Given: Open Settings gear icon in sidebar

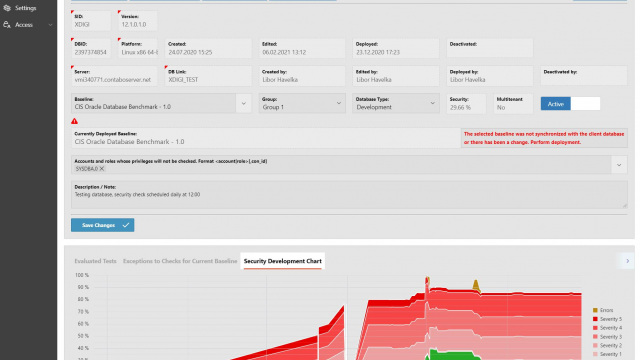Looking at the screenshot, I should click(x=7, y=8).
